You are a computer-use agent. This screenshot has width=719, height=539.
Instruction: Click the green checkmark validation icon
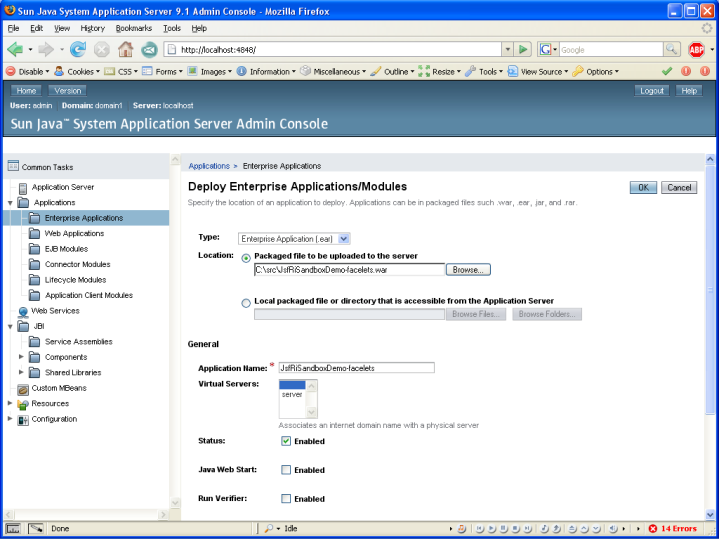(667, 71)
